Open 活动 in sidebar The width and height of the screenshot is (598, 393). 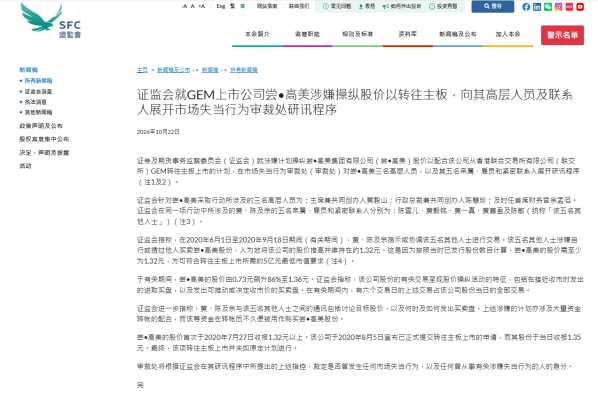click(x=26, y=166)
